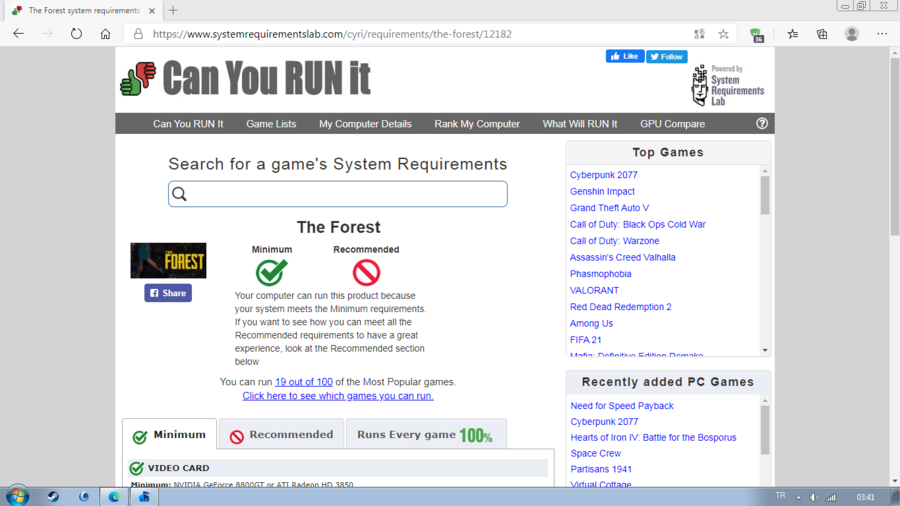Close The Forest system requirements tab
This screenshot has width=900, height=506.
coord(152,10)
